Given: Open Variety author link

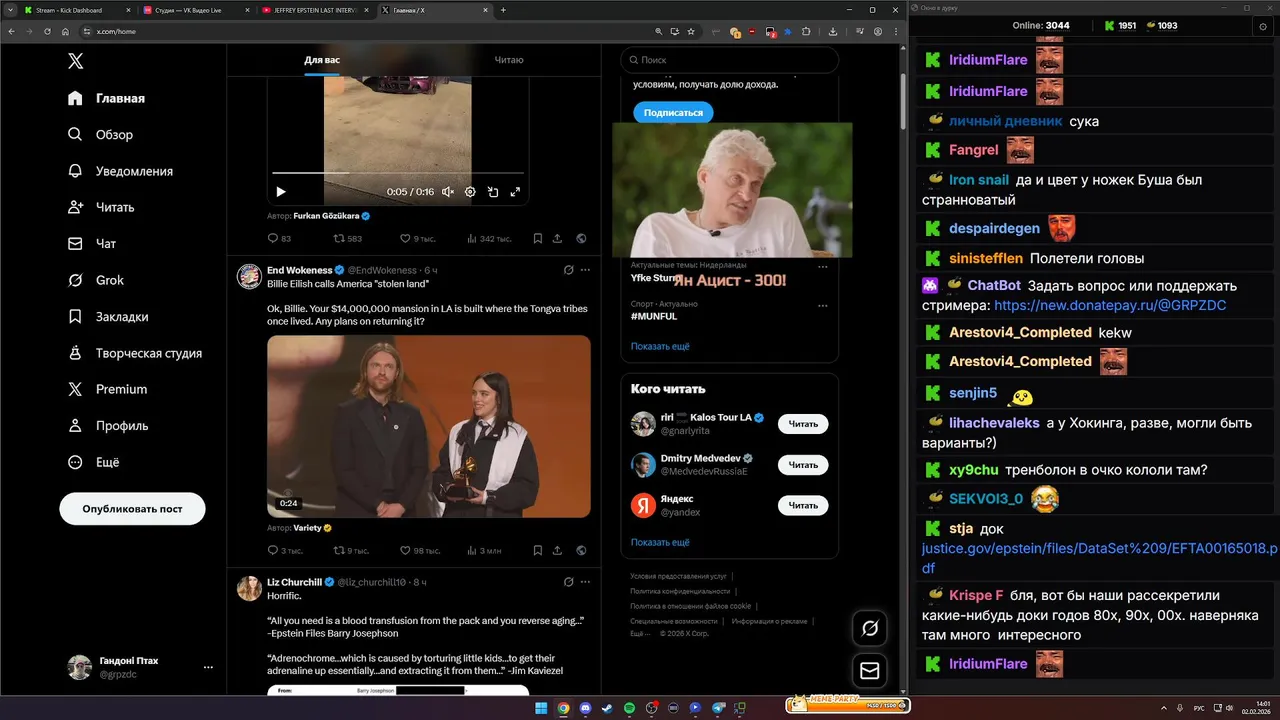Looking at the screenshot, I should pyautogui.click(x=312, y=528).
